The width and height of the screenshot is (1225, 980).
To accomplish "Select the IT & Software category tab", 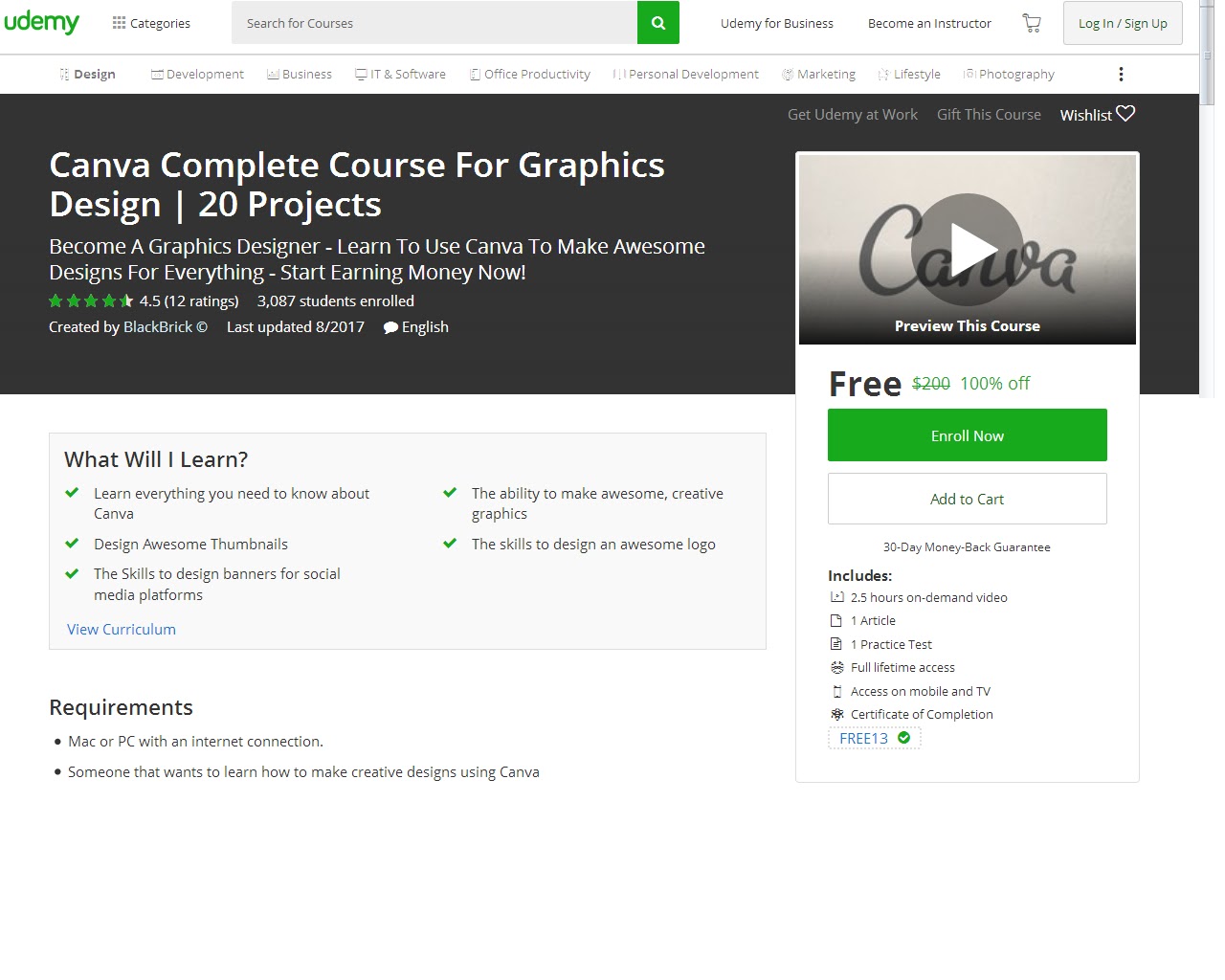I will (400, 74).
